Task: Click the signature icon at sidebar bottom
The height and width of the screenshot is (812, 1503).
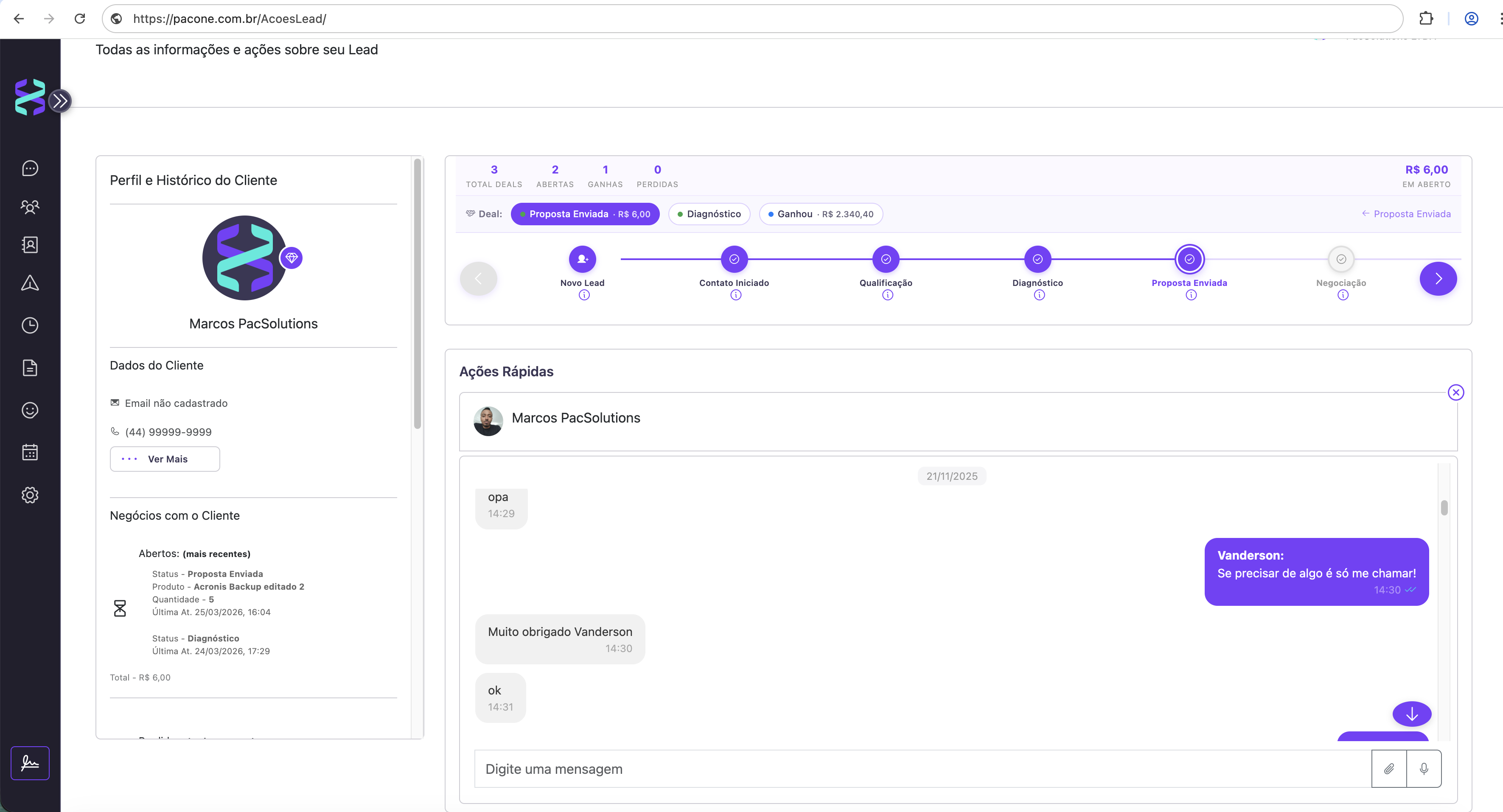Action: click(x=30, y=763)
